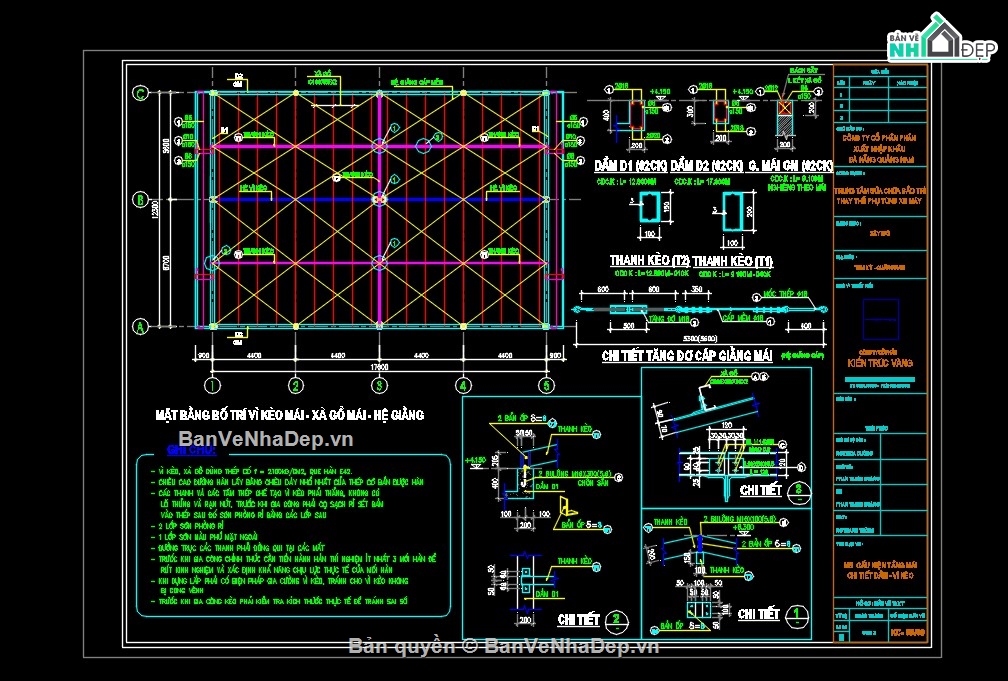Click the NGHIÊNG THEO MÁI note under GM

(x=796, y=188)
